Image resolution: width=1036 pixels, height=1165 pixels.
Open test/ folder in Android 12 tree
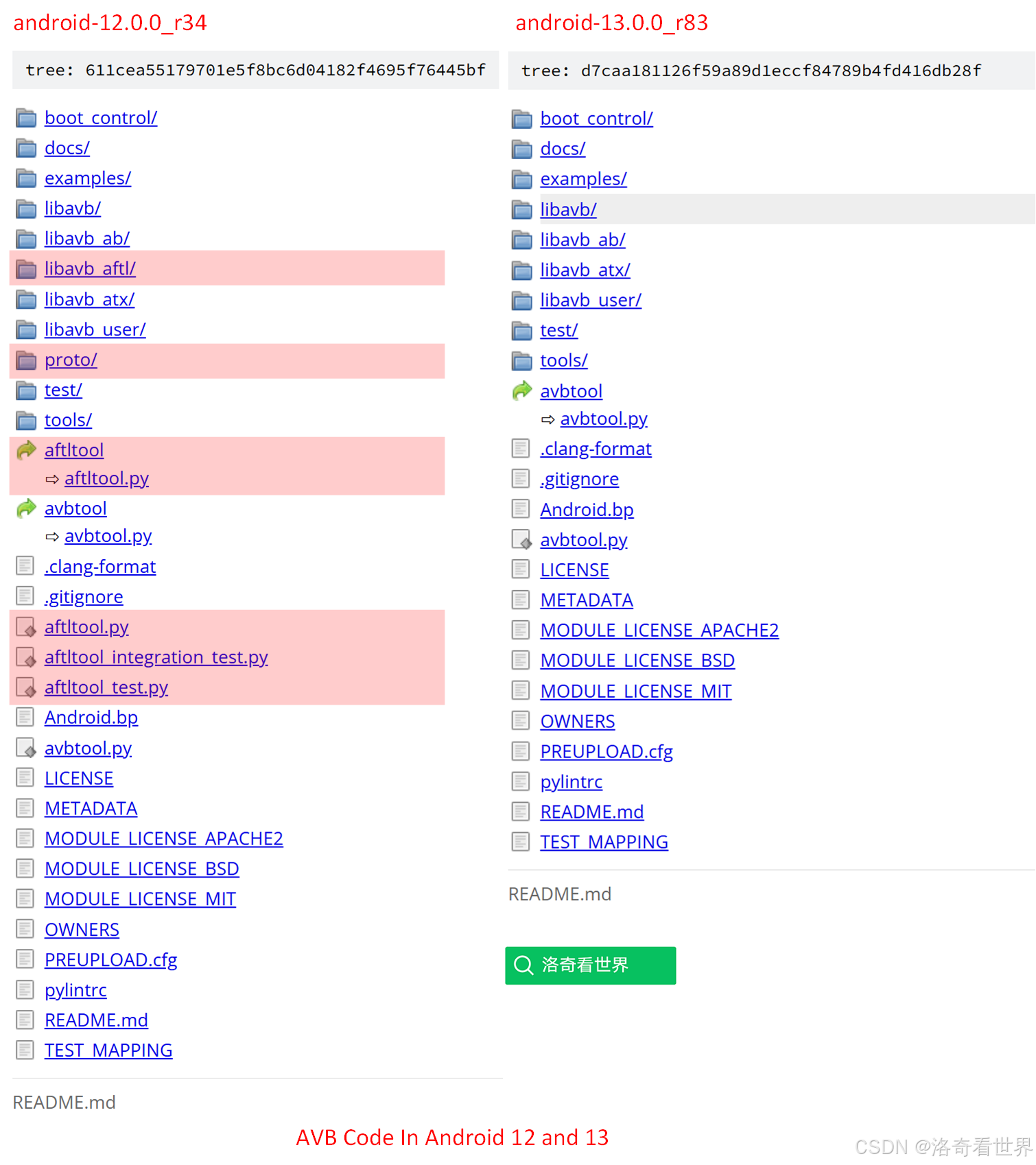[x=63, y=390]
